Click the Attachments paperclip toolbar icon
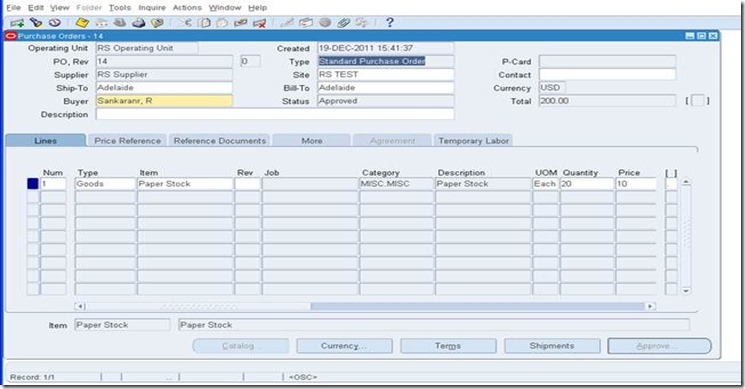 [344, 22]
